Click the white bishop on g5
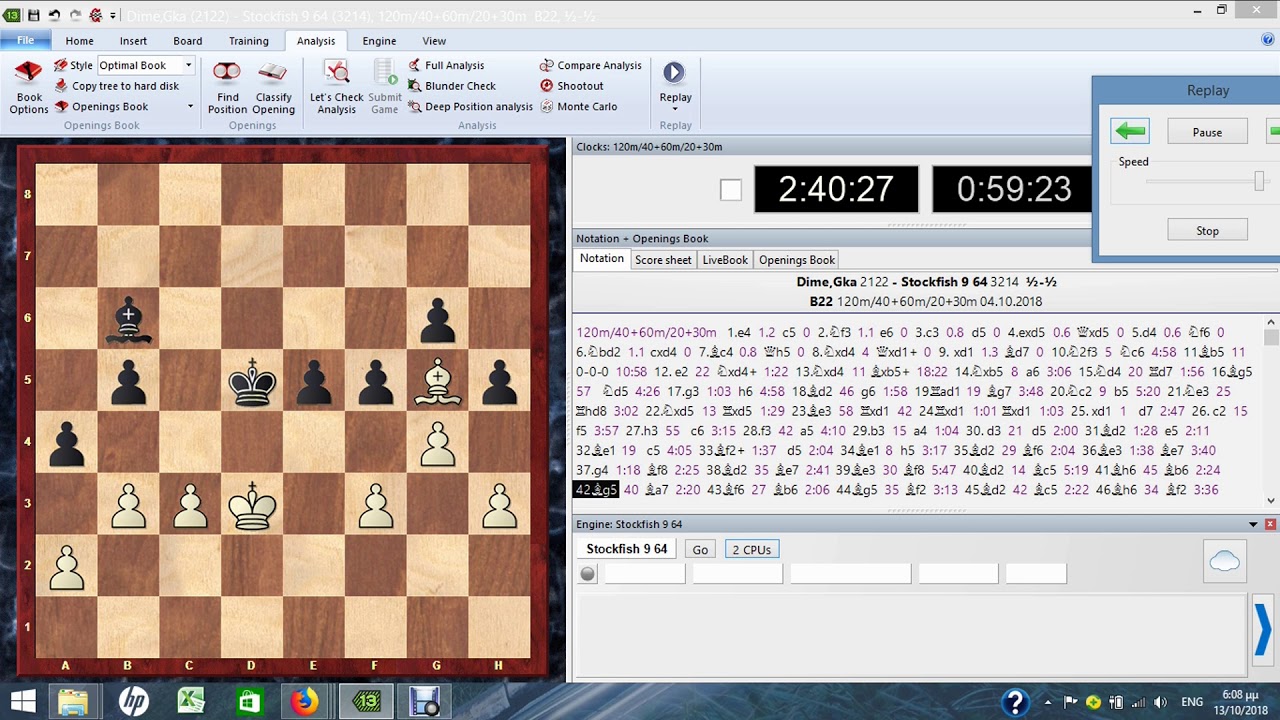 point(437,380)
